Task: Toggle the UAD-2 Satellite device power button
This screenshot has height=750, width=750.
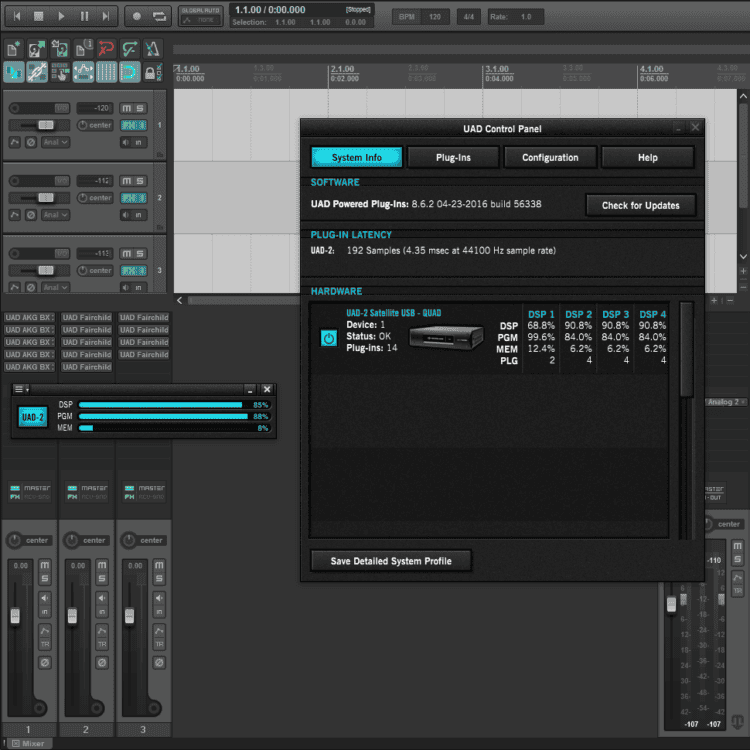Action: click(x=329, y=338)
